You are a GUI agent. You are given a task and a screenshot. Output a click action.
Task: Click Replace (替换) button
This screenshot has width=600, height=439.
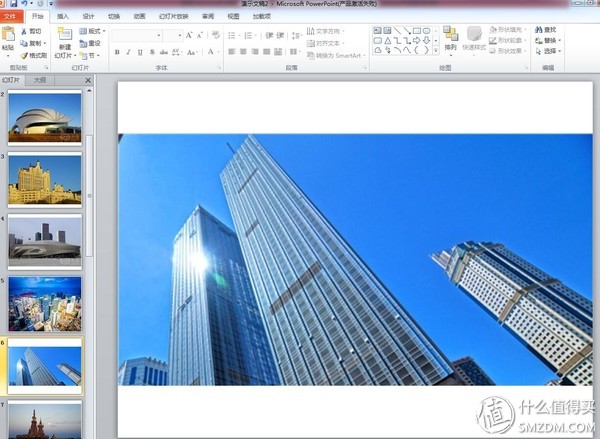click(548, 40)
